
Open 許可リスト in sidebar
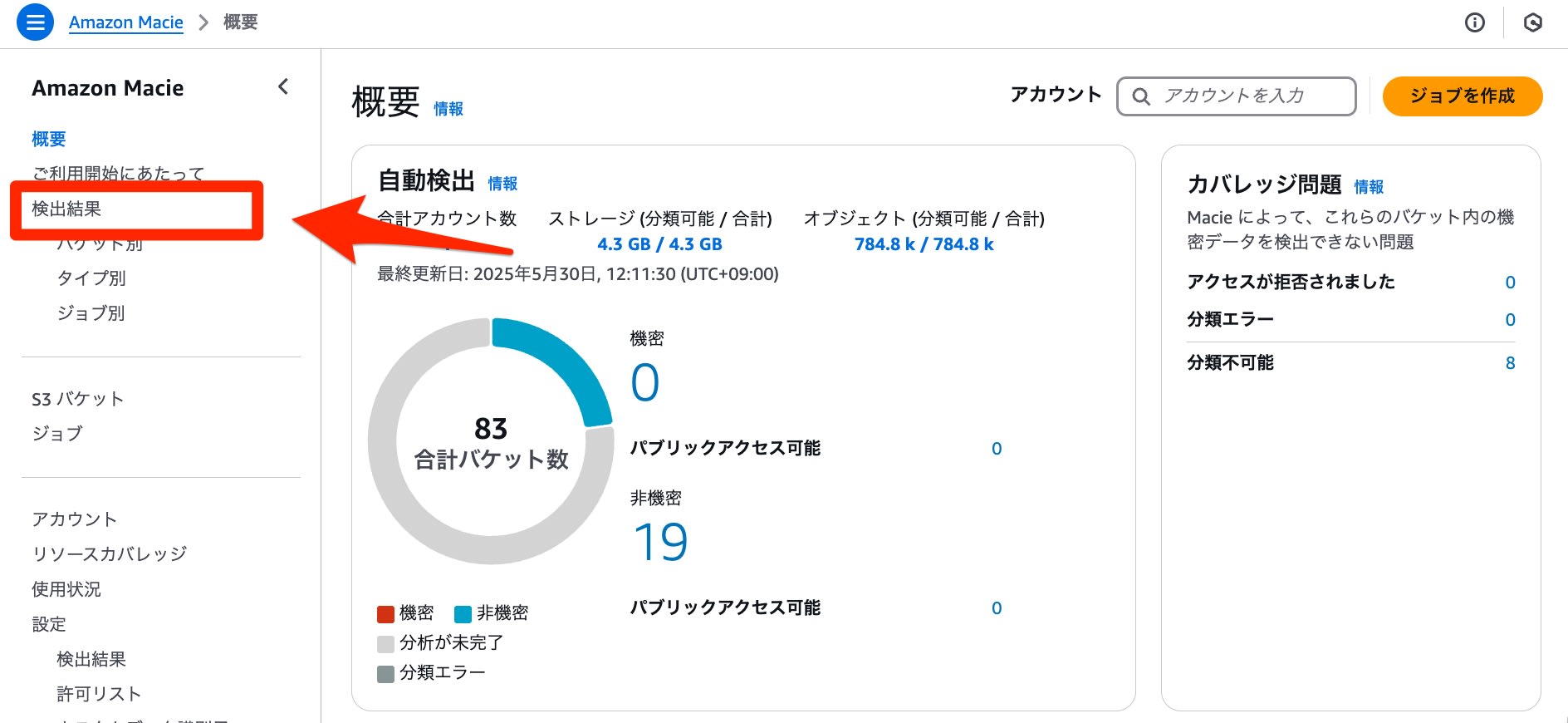99,694
